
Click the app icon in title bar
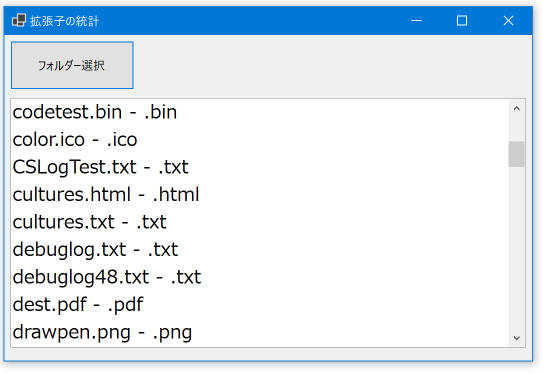pyautogui.click(x=19, y=20)
